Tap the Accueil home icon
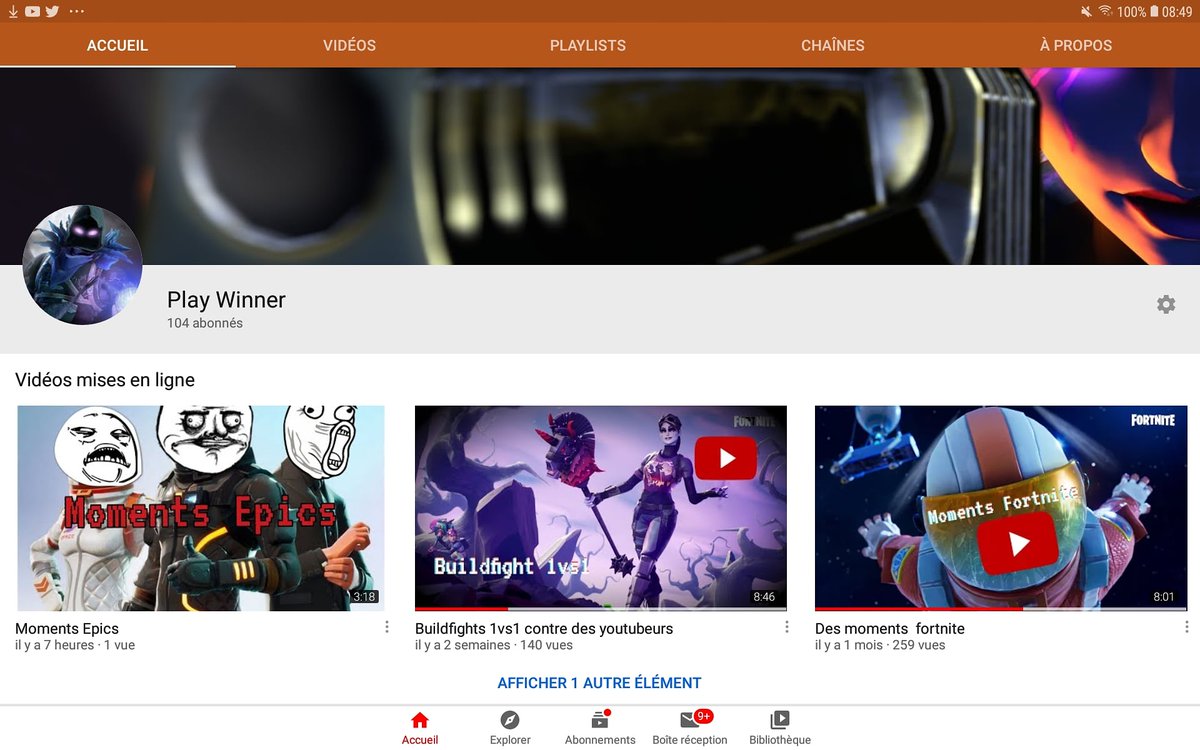 point(420,720)
